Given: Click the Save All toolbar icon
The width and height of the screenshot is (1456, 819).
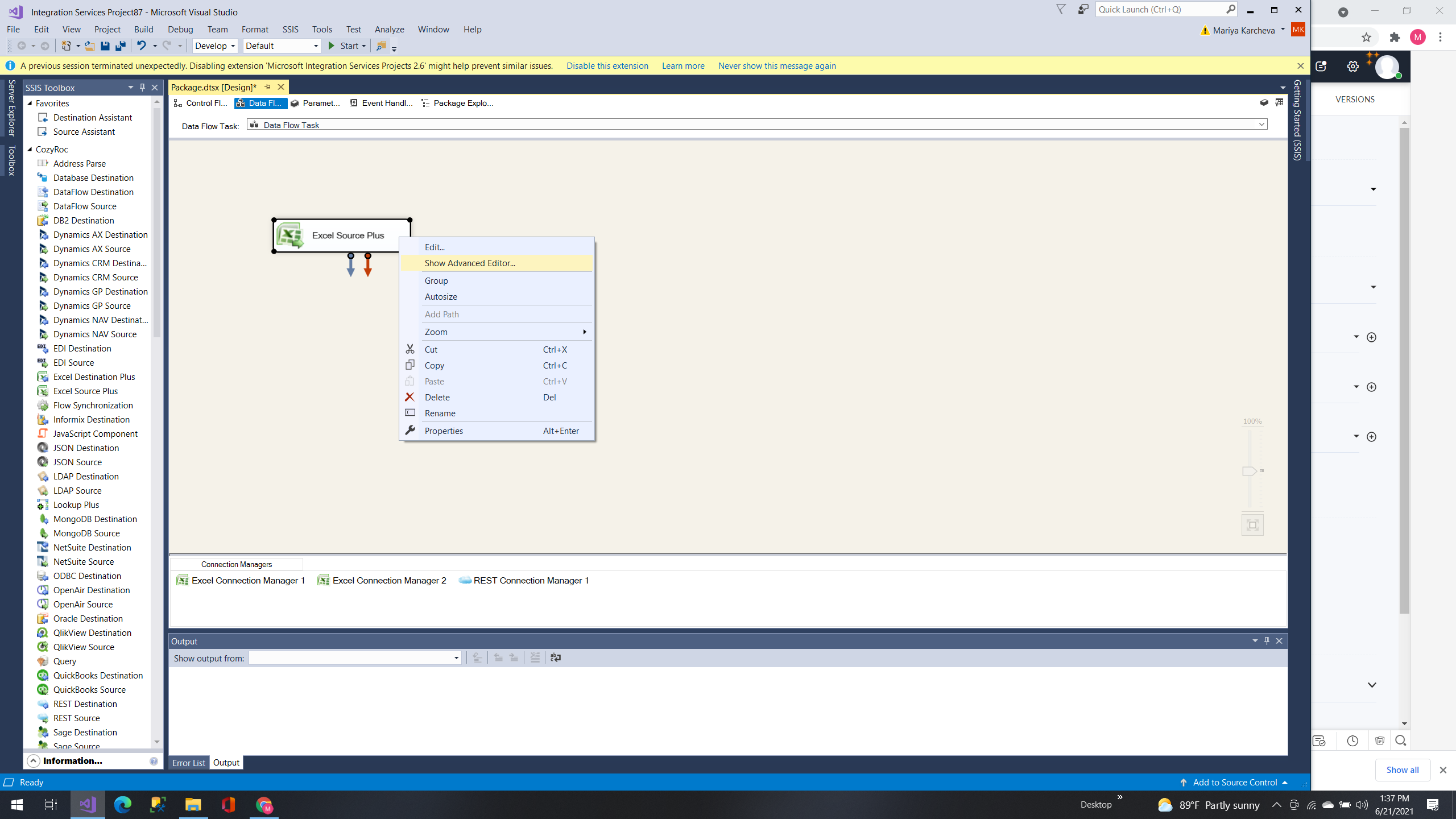Looking at the screenshot, I should tap(121, 46).
